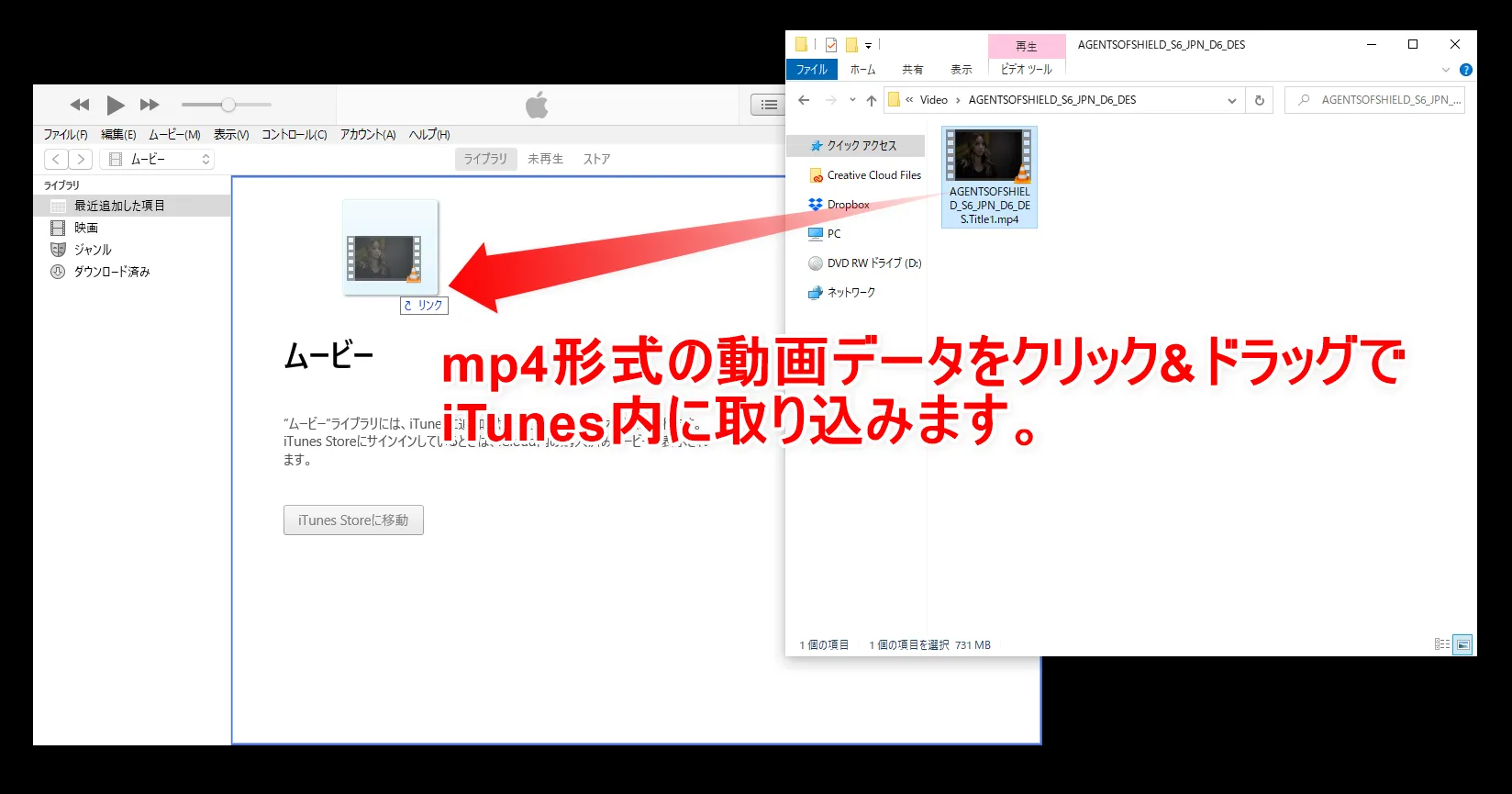This screenshot has width=1512, height=794.
Task: Select ジャンル in the iTunes sidebar
Action: (132, 250)
